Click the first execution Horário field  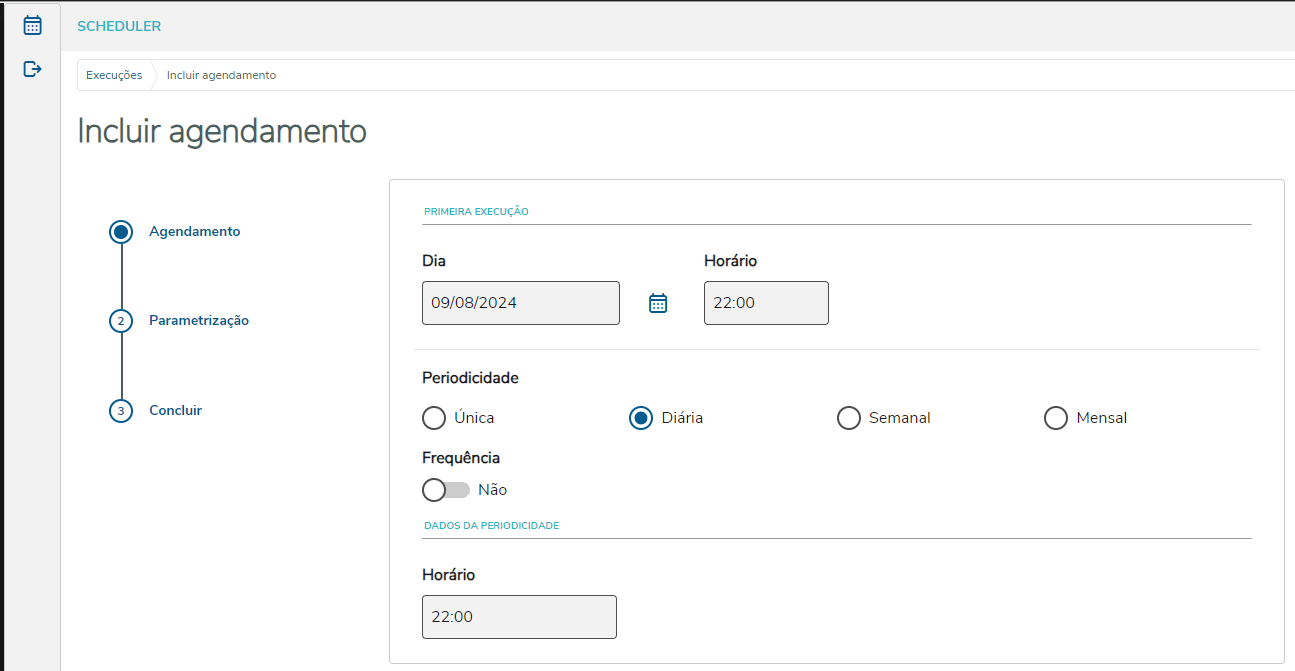click(766, 303)
